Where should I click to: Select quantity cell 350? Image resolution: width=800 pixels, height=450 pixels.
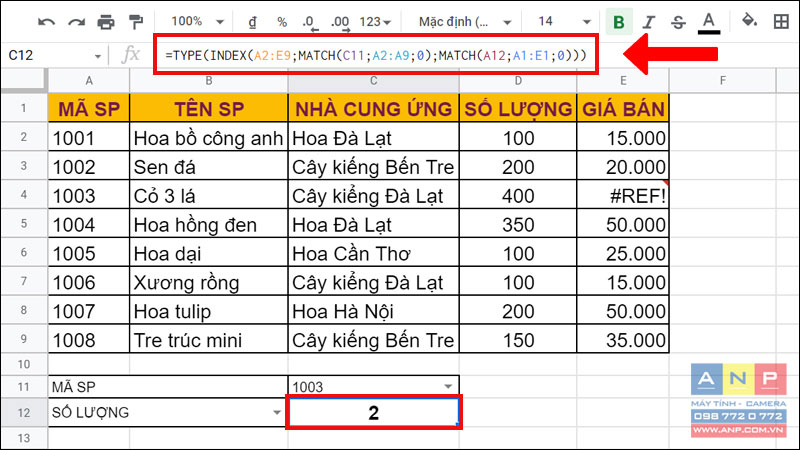point(518,224)
